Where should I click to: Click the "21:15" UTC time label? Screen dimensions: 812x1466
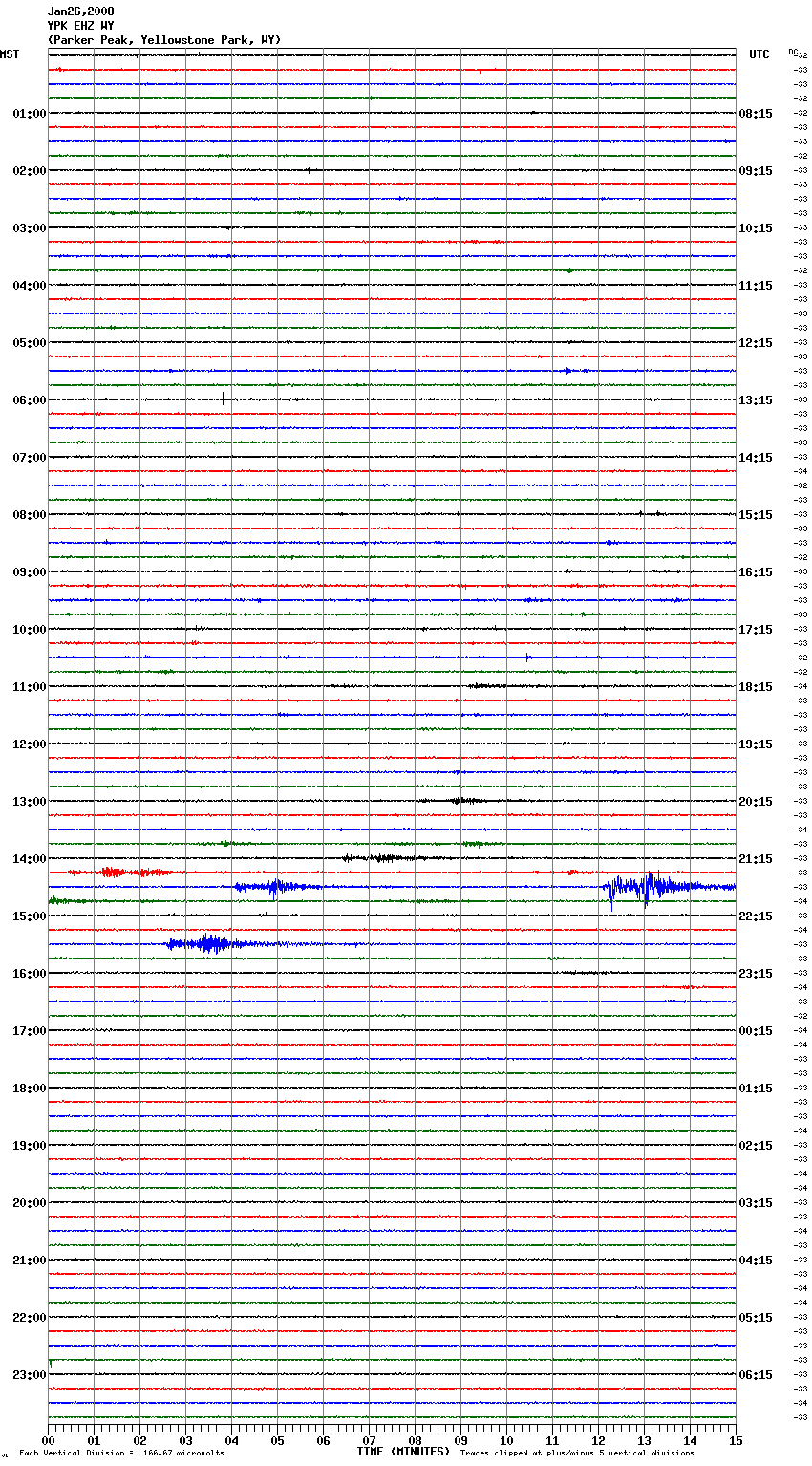(756, 859)
